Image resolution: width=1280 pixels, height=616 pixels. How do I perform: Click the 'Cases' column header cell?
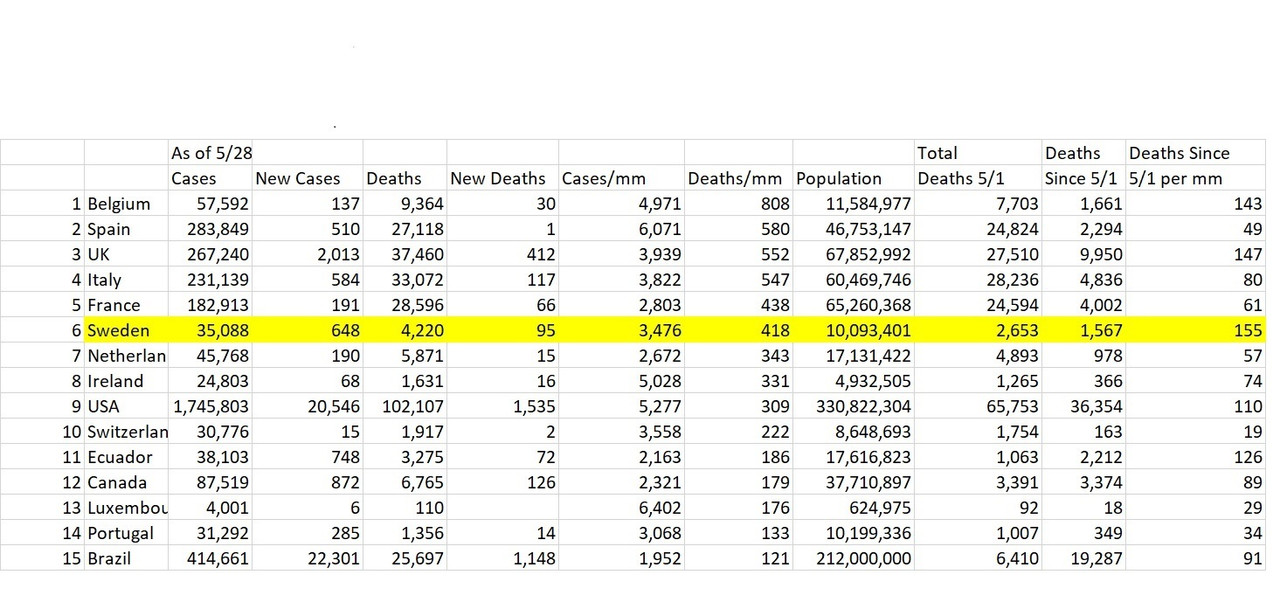click(x=210, y=178)
